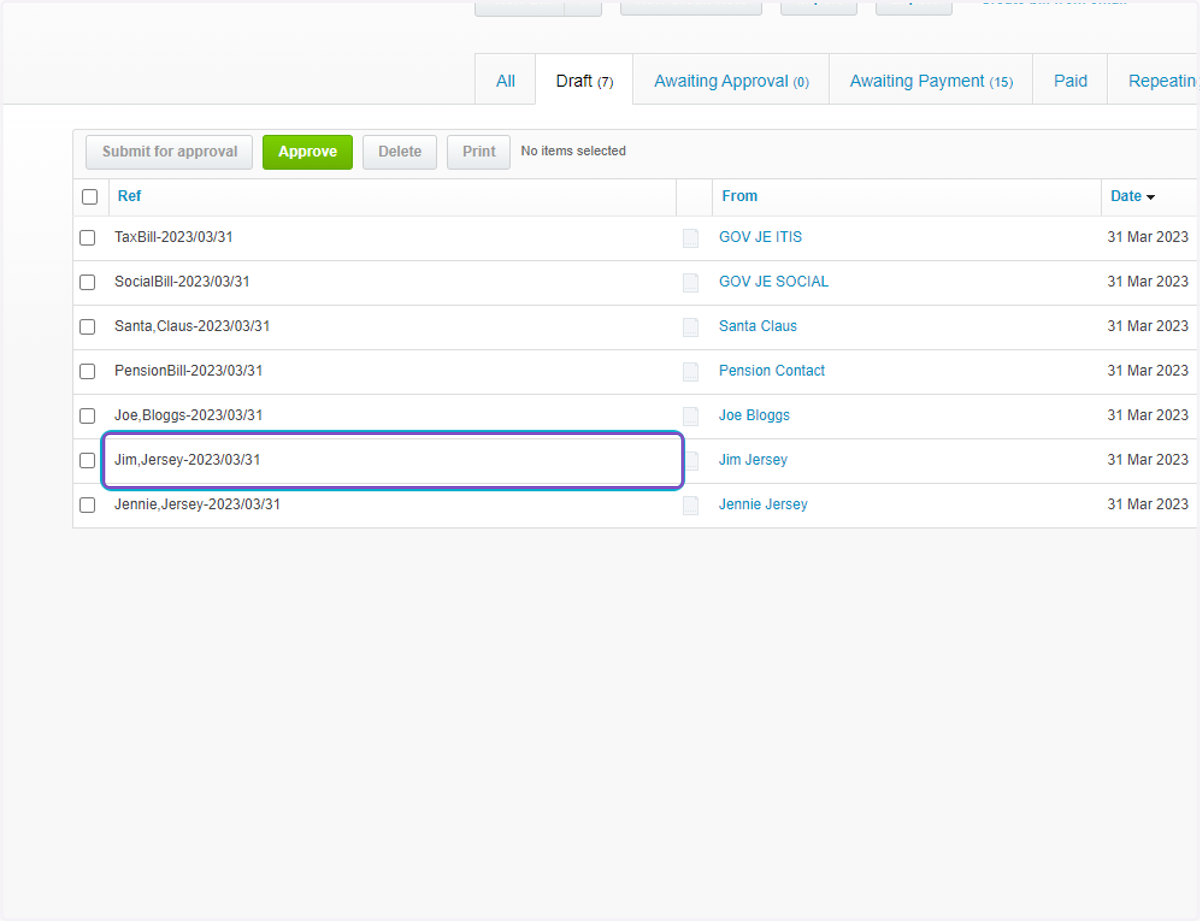
Task: Tick checkbox for Jennie,Jersey-2023/03/31
Action: [88, 505]
